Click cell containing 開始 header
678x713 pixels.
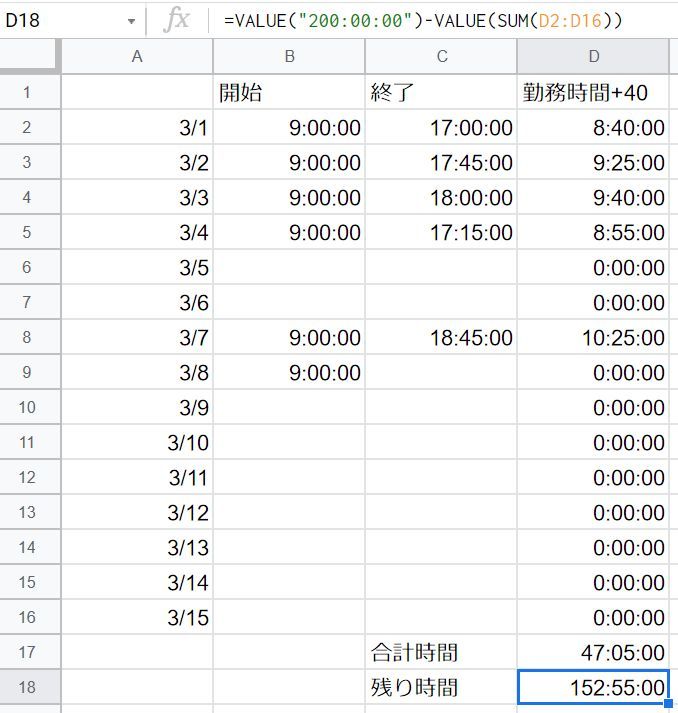[289, 93]
